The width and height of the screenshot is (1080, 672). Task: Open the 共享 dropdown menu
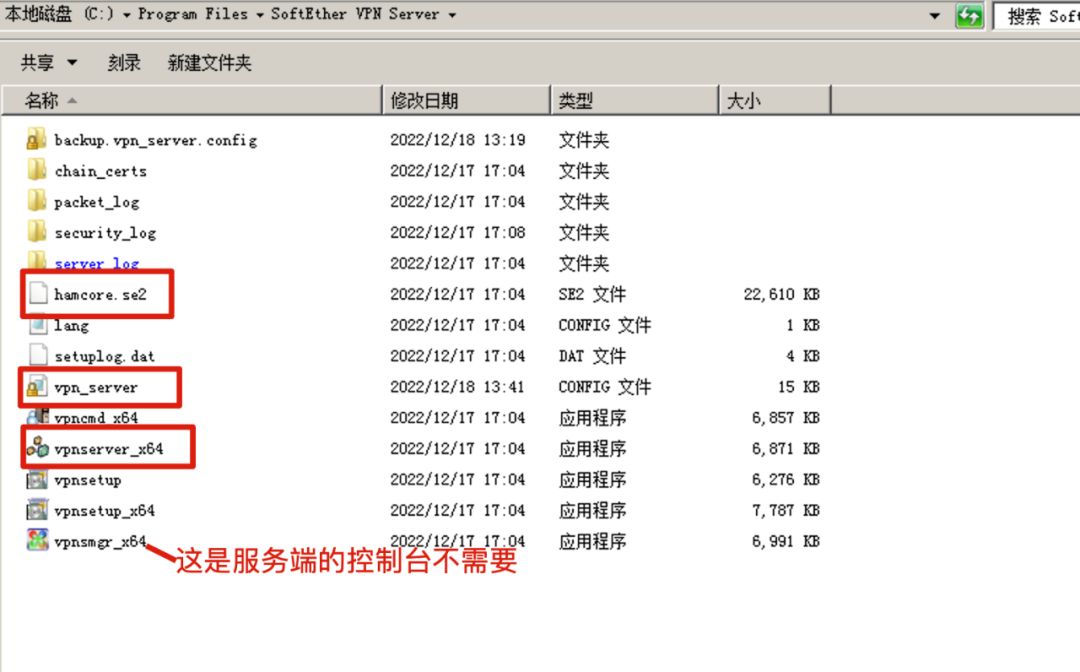click(48, 63)
